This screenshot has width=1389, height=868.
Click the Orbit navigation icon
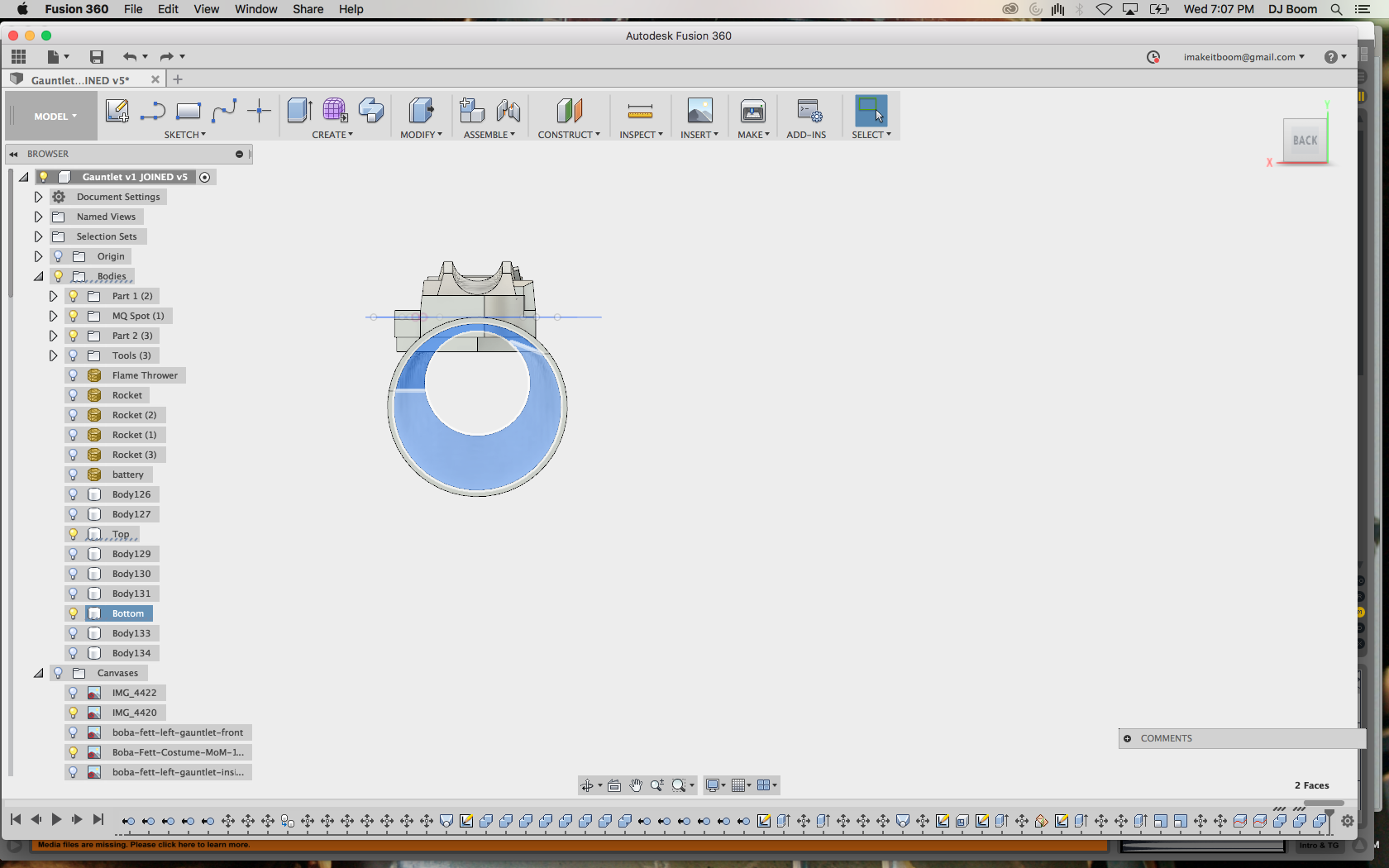586,785
